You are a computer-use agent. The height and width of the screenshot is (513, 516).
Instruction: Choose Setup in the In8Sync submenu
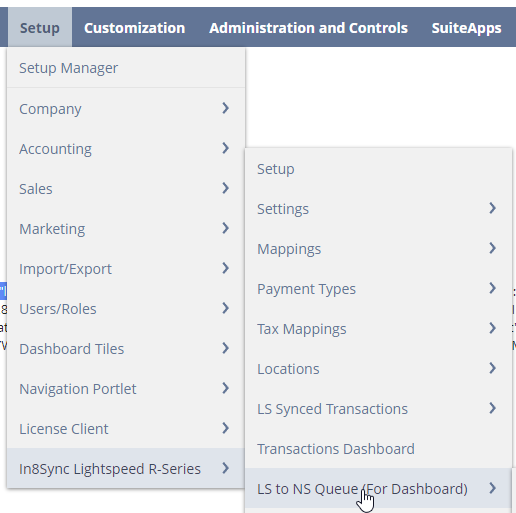click(379, 169)
